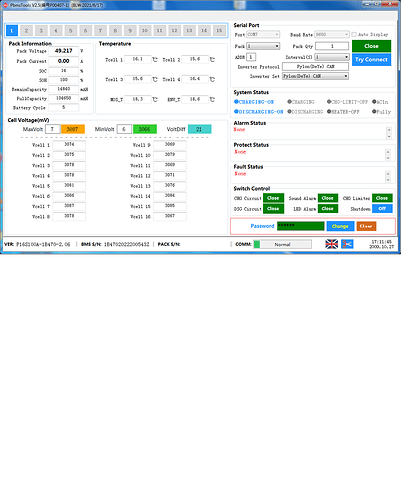Click the Try Connect button
The height and width of the screenshot is (500, 416).
371,60
